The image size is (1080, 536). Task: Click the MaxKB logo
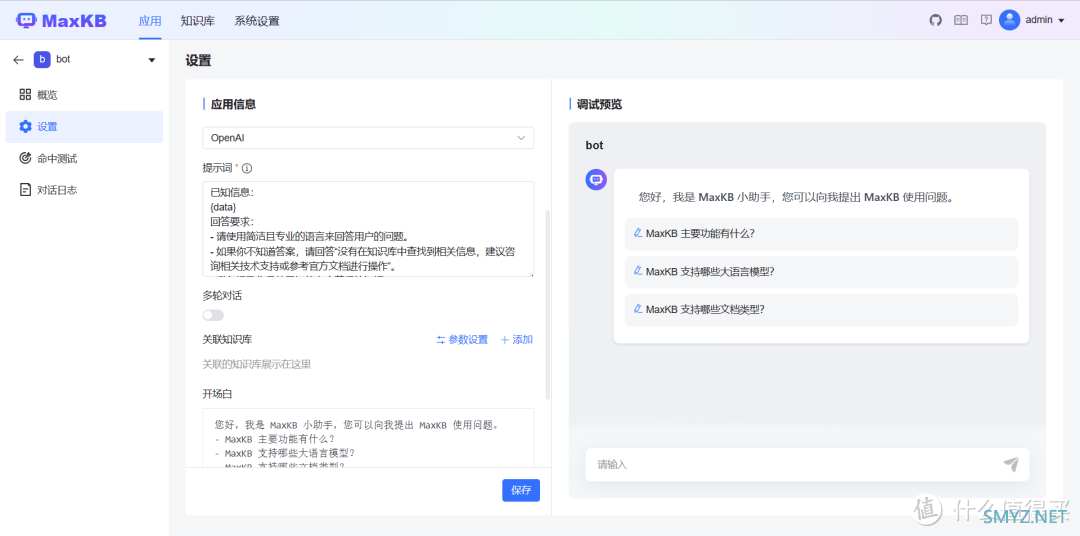[x=61, y=20]
